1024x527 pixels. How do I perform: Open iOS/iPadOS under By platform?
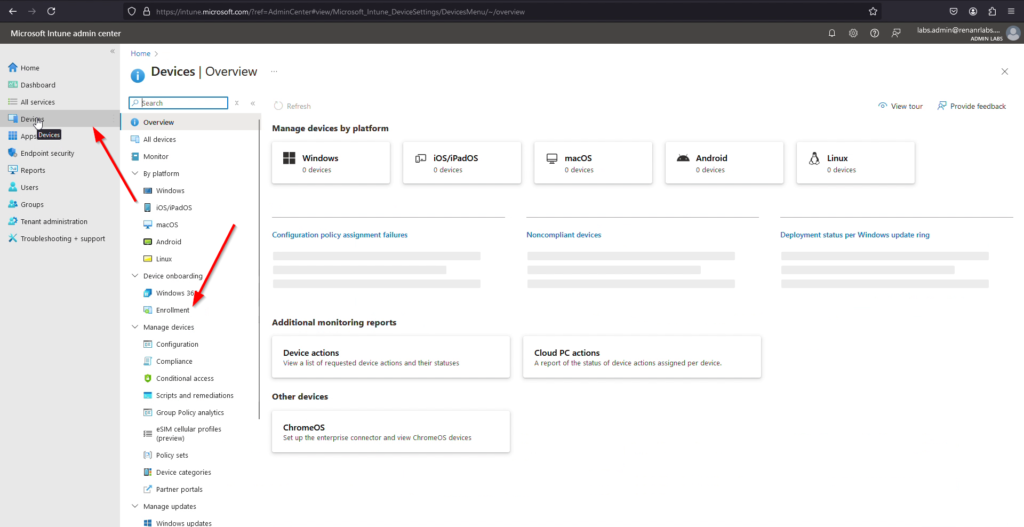174,208
